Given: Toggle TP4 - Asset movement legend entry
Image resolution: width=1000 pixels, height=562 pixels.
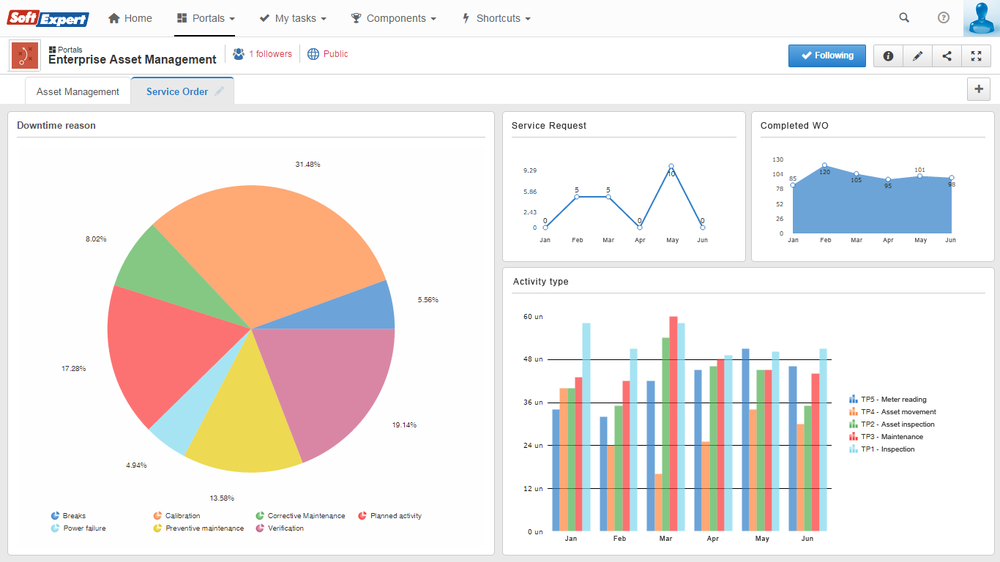Looking at the screenshot, I should click(x=892, y=412).
